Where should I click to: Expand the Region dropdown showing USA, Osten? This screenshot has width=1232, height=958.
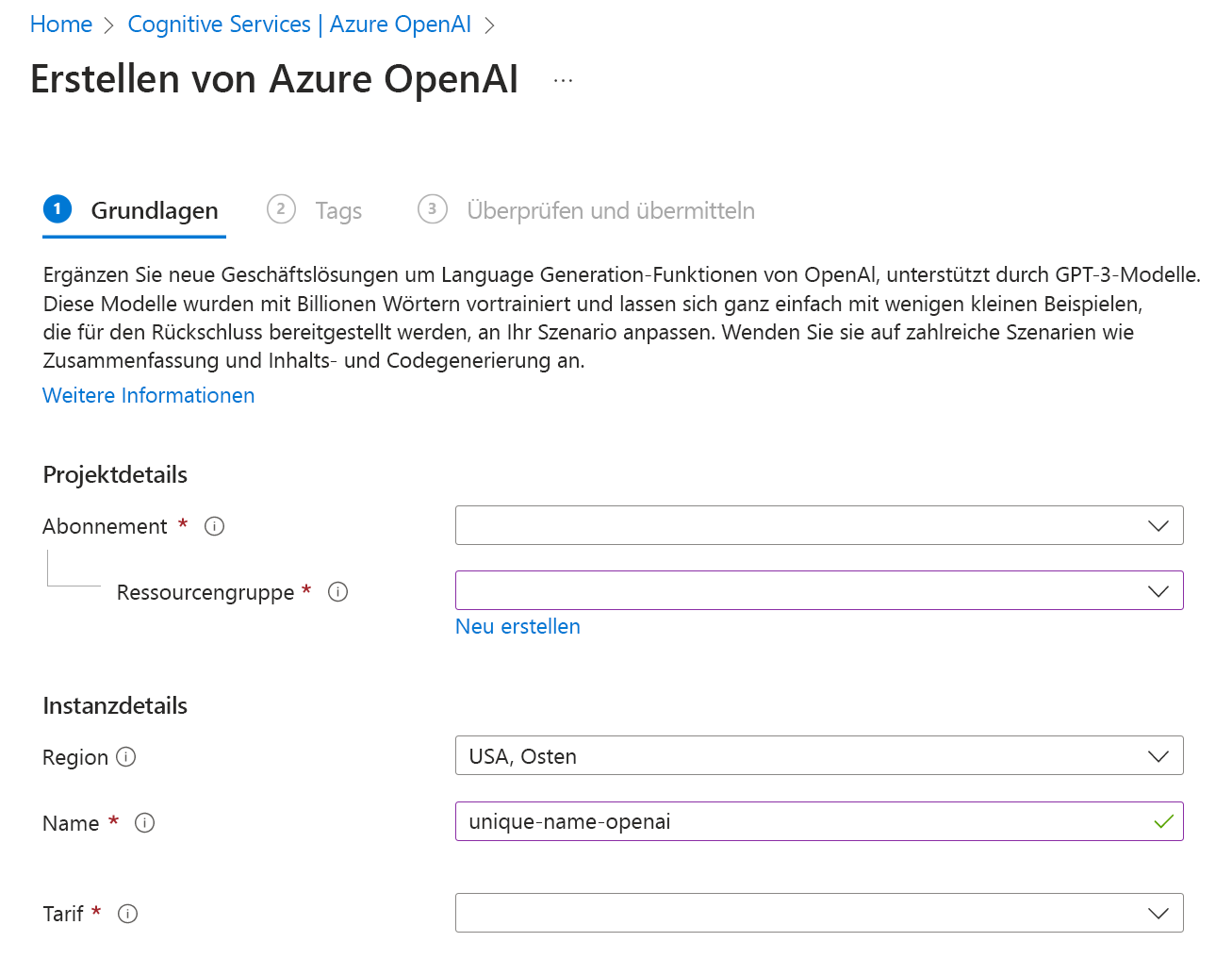[x=819, y=755]
